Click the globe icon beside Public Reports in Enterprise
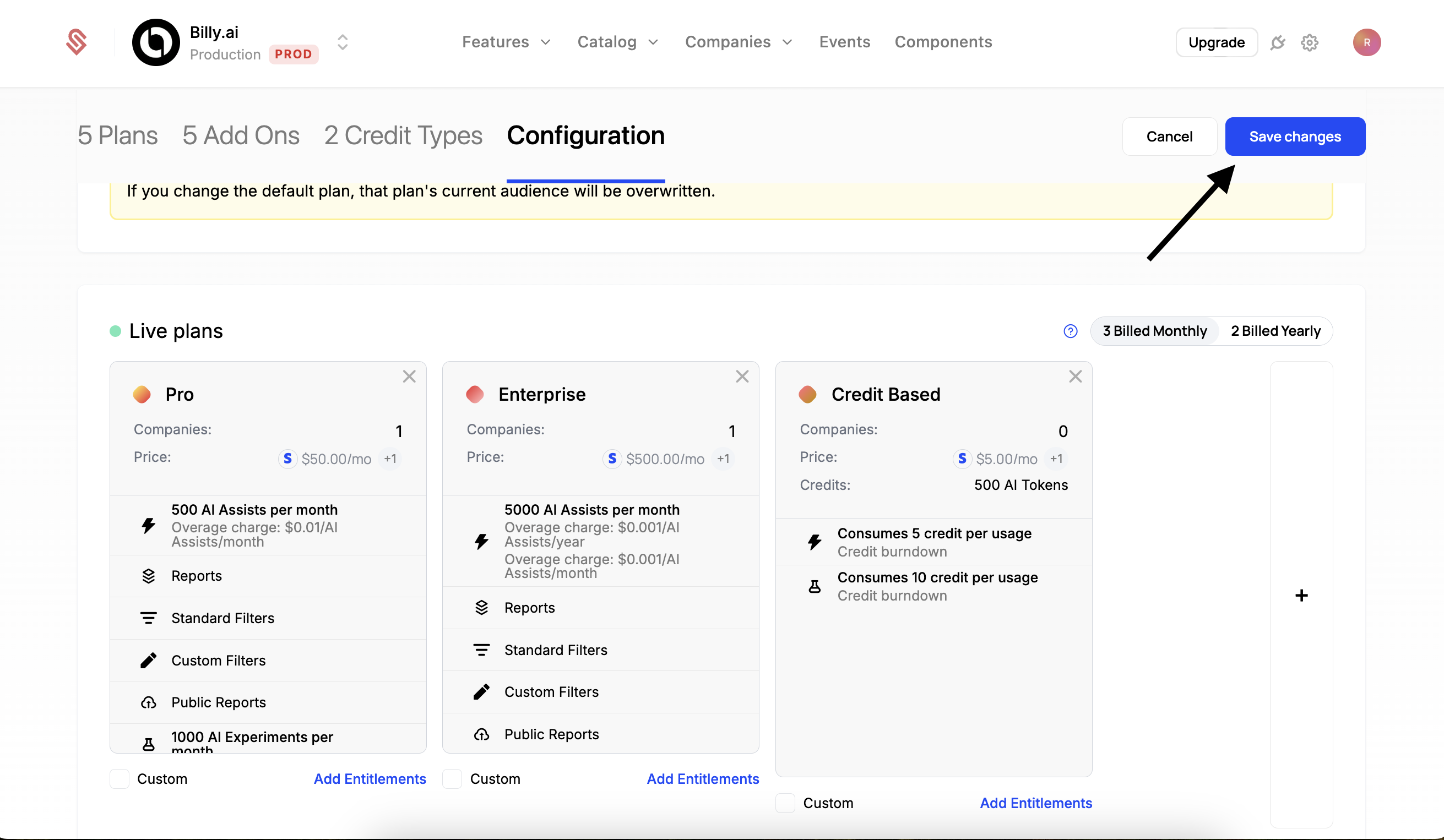 click(482, 734)
